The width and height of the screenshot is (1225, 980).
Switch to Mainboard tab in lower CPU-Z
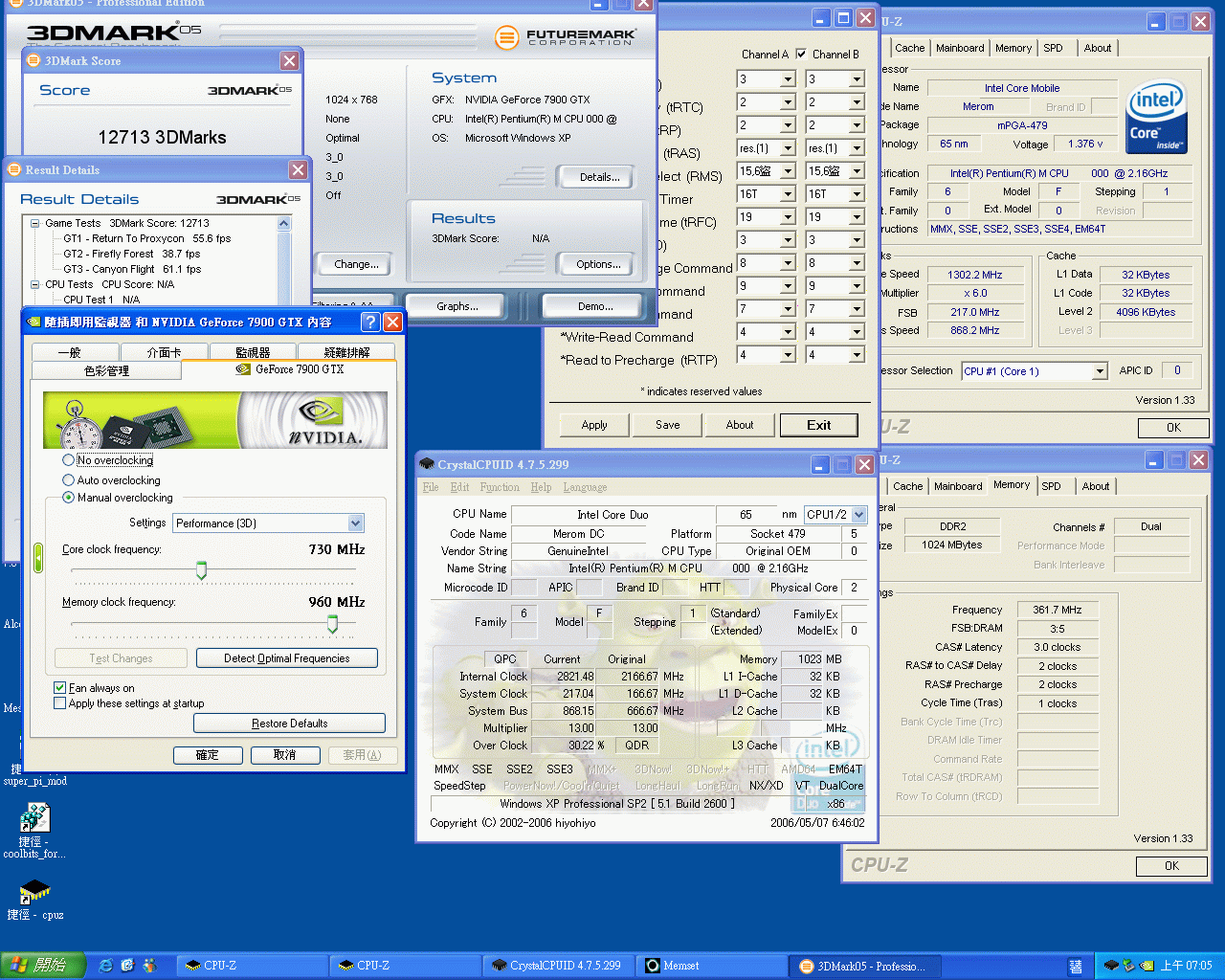click(x=958, y=486)
